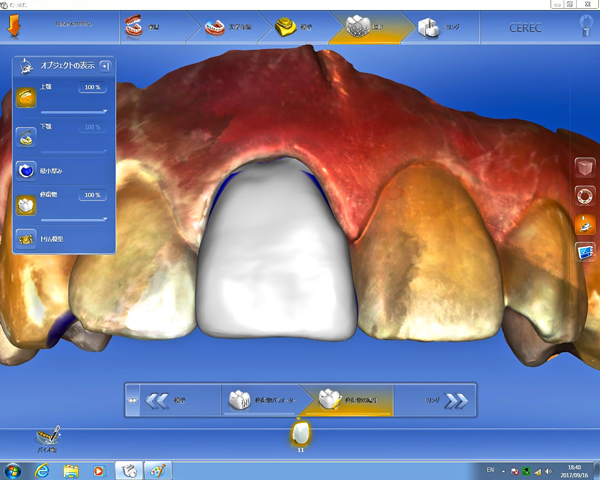
Task: Adjust the restoration transparency slider
Action: (x=74, y=220)
